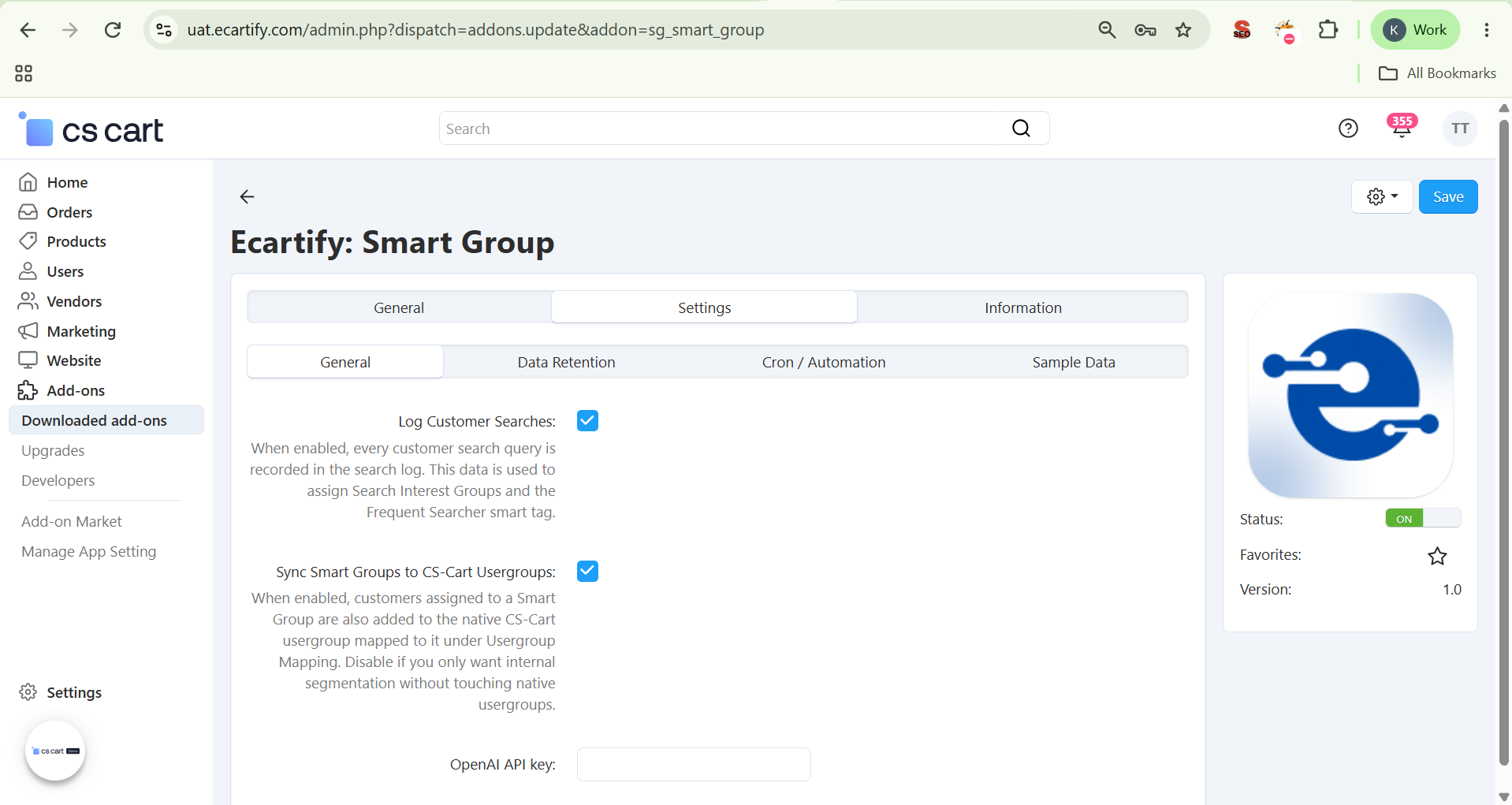
Task: Open the browser apps grid shortcut
Action: click(24, 73)
